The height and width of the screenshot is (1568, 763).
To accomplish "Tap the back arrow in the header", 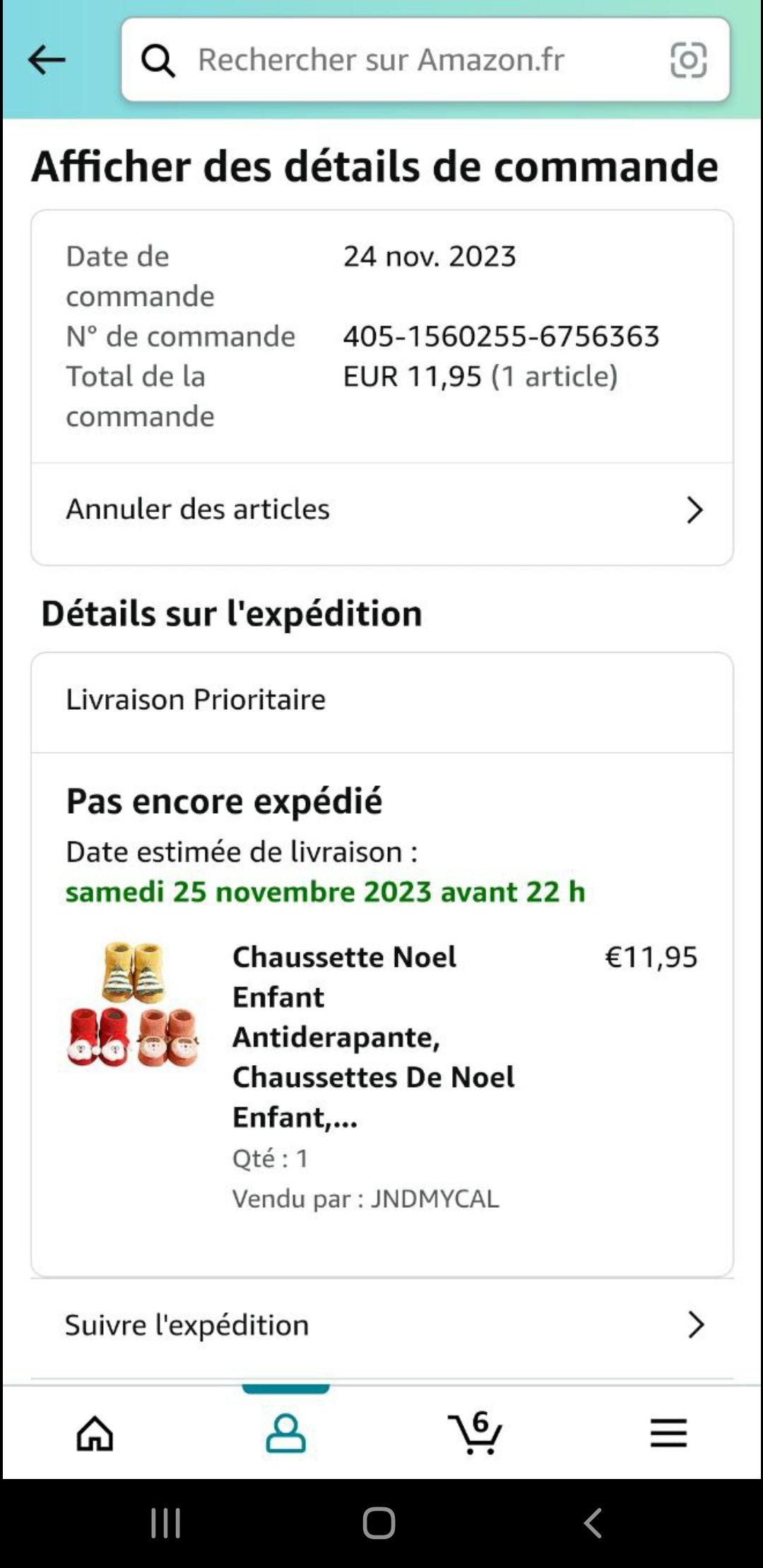I will [47, 60].
